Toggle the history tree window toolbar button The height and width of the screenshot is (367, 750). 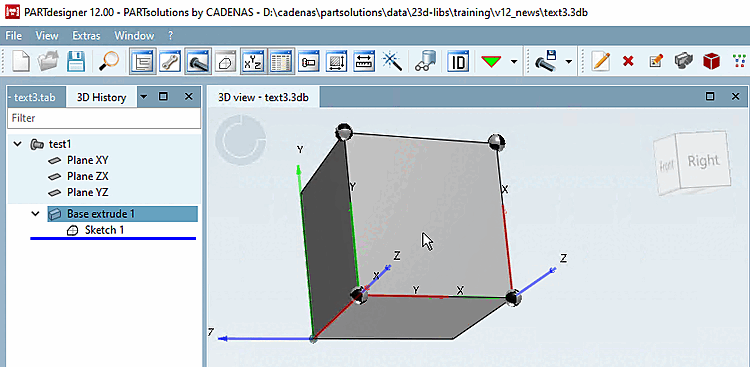[x=143, y=62]
